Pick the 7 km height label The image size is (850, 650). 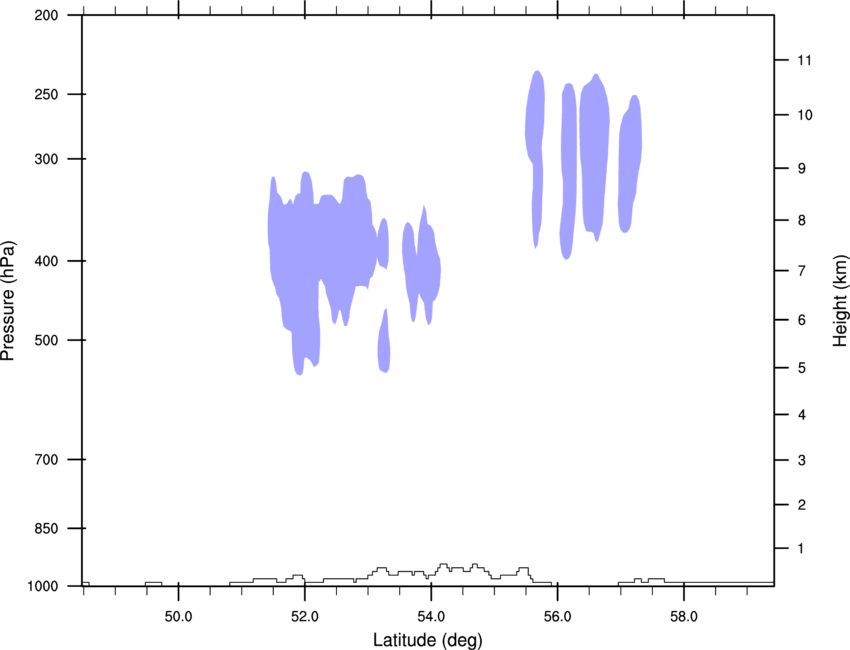click(x=801, y=271)
